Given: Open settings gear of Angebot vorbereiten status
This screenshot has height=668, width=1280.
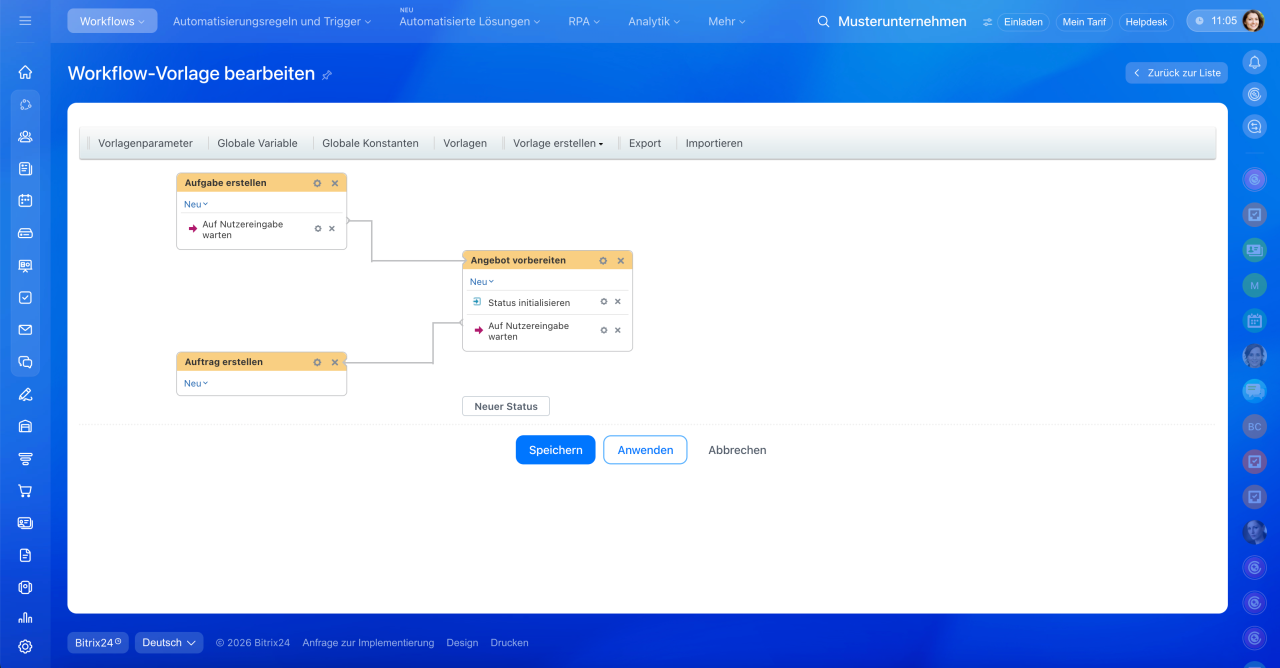Looking at the screenshot, I should click(x=603, y=261).
